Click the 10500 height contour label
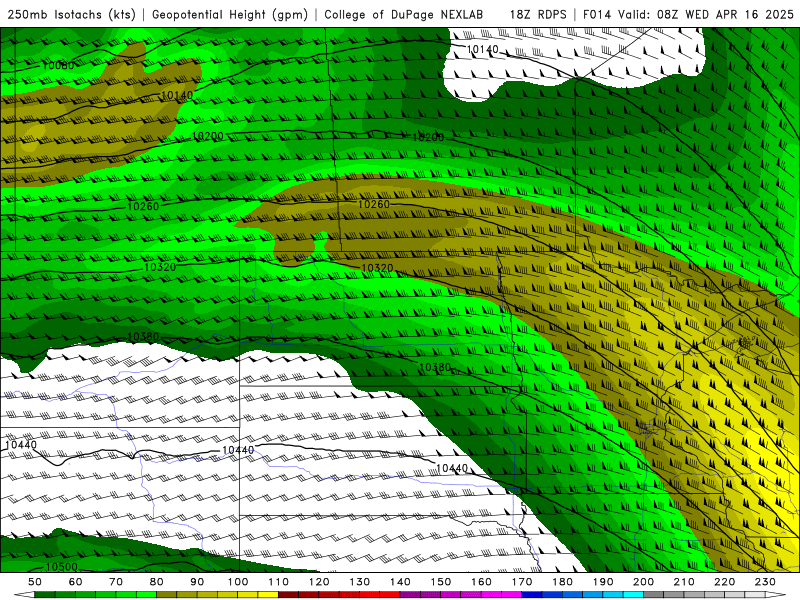The image size is (800, 600). point(62,567)
